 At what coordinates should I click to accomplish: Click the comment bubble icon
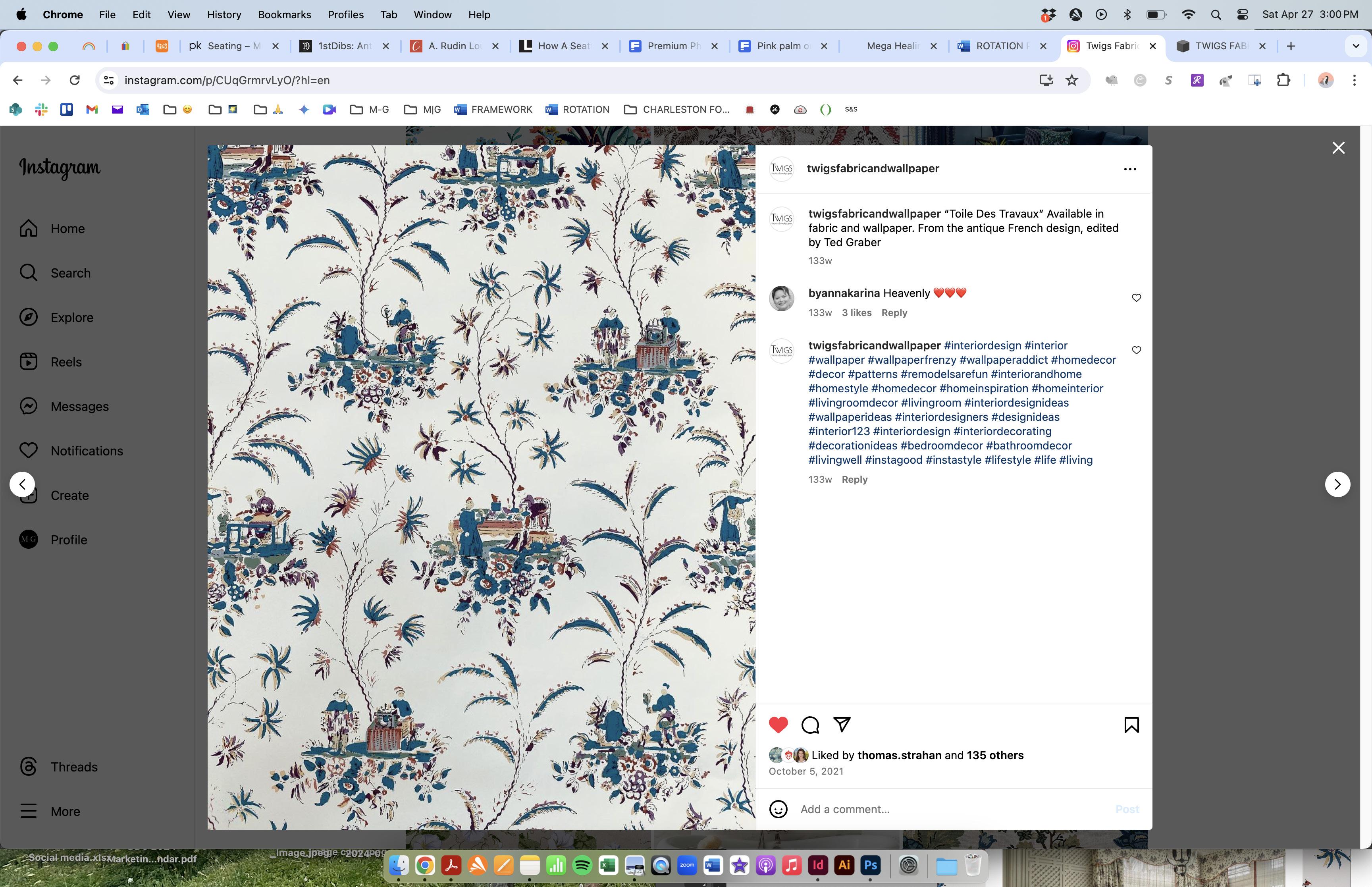[809, 725]
